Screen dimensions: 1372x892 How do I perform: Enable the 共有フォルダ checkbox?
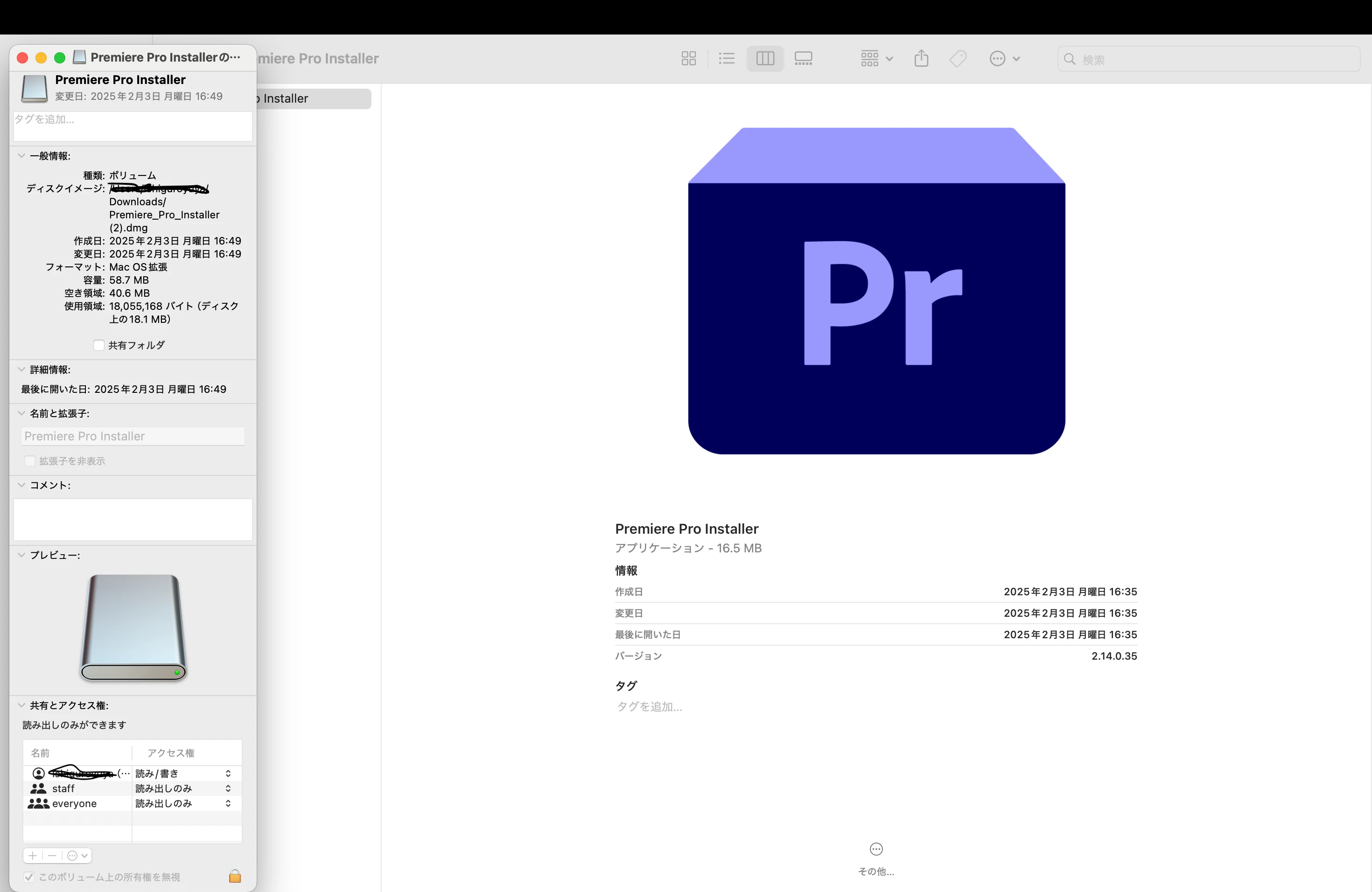98,345
